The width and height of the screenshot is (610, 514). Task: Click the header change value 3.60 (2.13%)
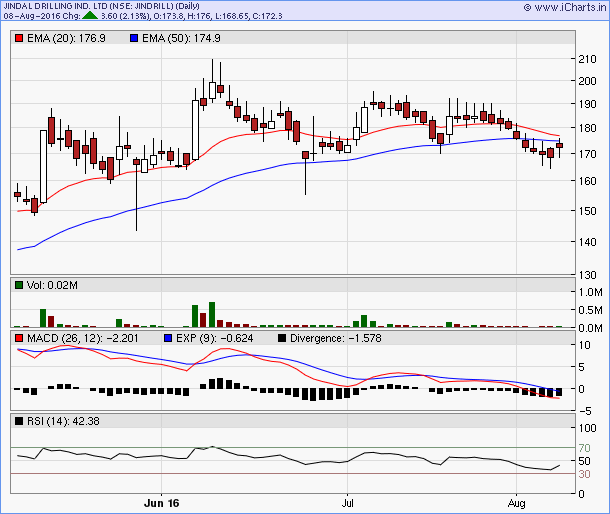(x=125, y=16)
